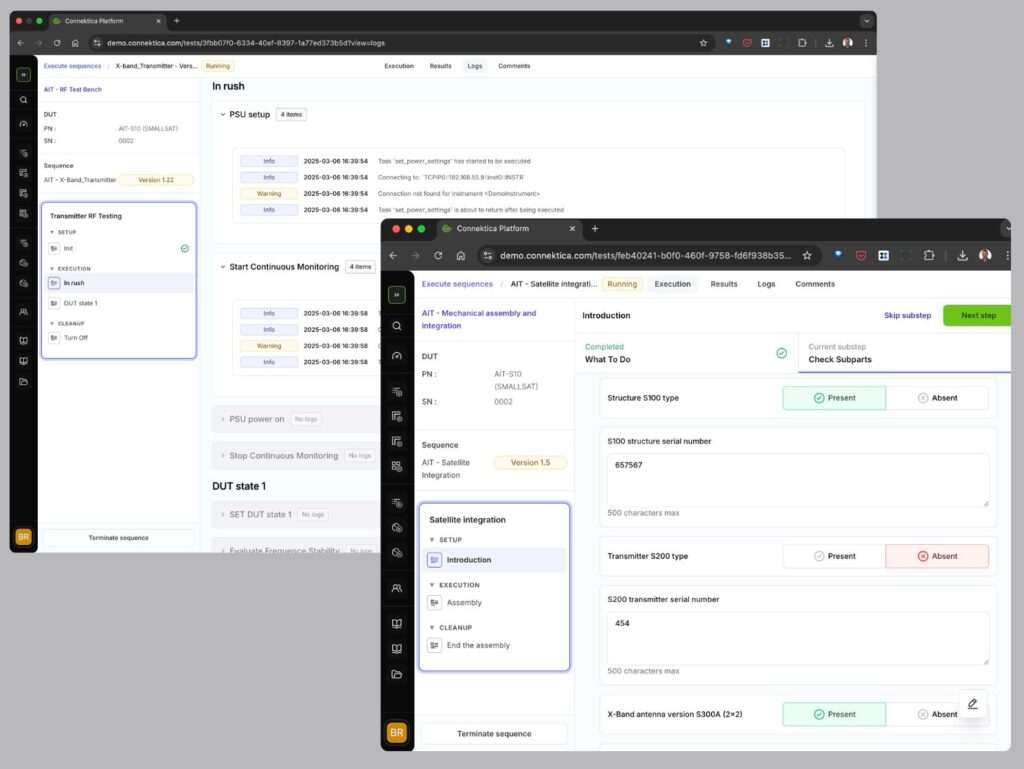The width and height of the screenshot is (1024, 769).
Task: Collapse Start Continuous Monitoring log group
Action: pyautogui.click(x=223, y=267)
